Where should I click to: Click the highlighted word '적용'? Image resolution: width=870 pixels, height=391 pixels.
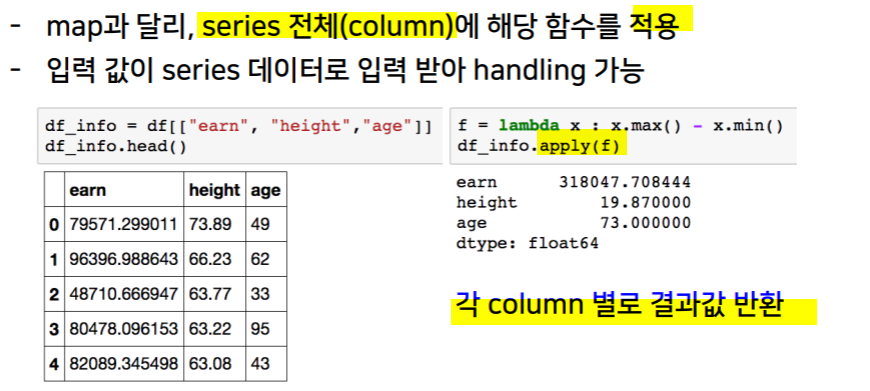click(654, 26)
